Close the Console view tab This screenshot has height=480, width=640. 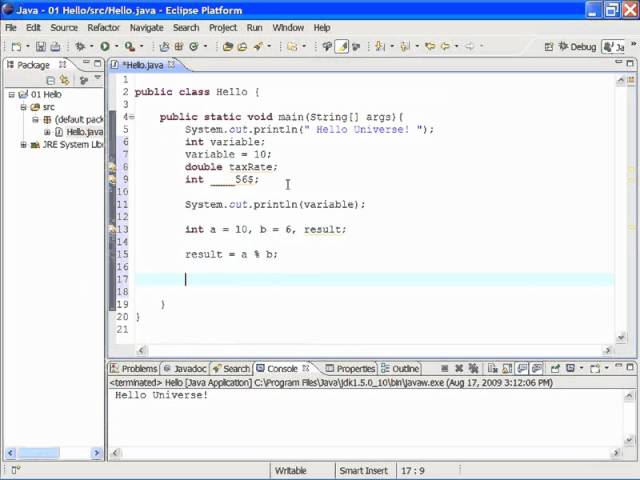(305, 369)
